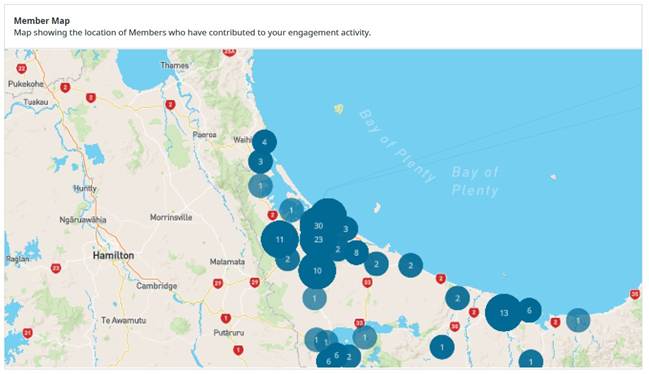
Task: Select the Thames town label
Action: point(174,65)
